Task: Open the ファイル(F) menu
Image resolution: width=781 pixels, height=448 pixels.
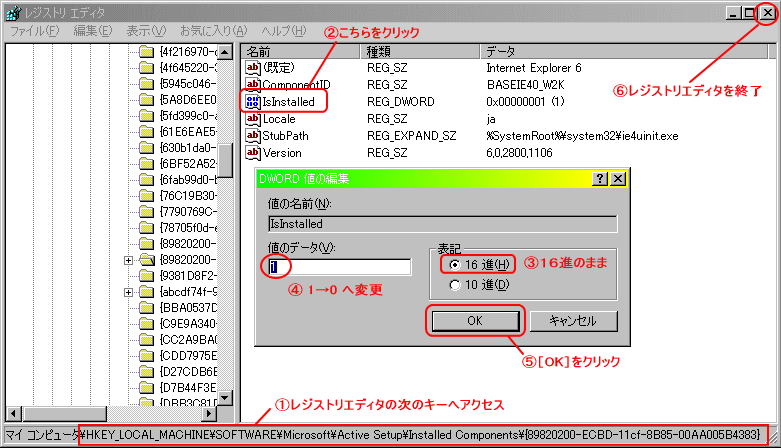Action: click(35, 31)
